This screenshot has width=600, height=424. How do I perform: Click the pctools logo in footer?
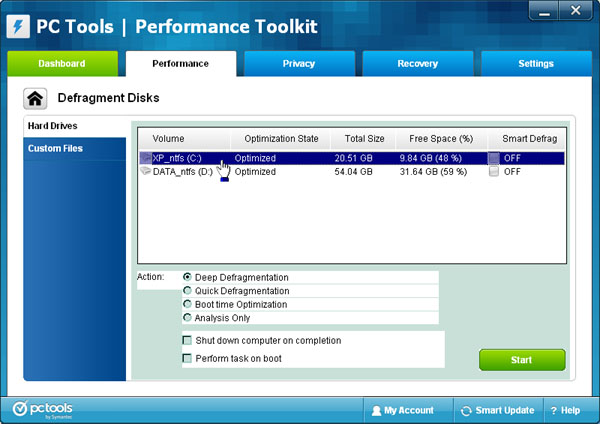point(42,409)
